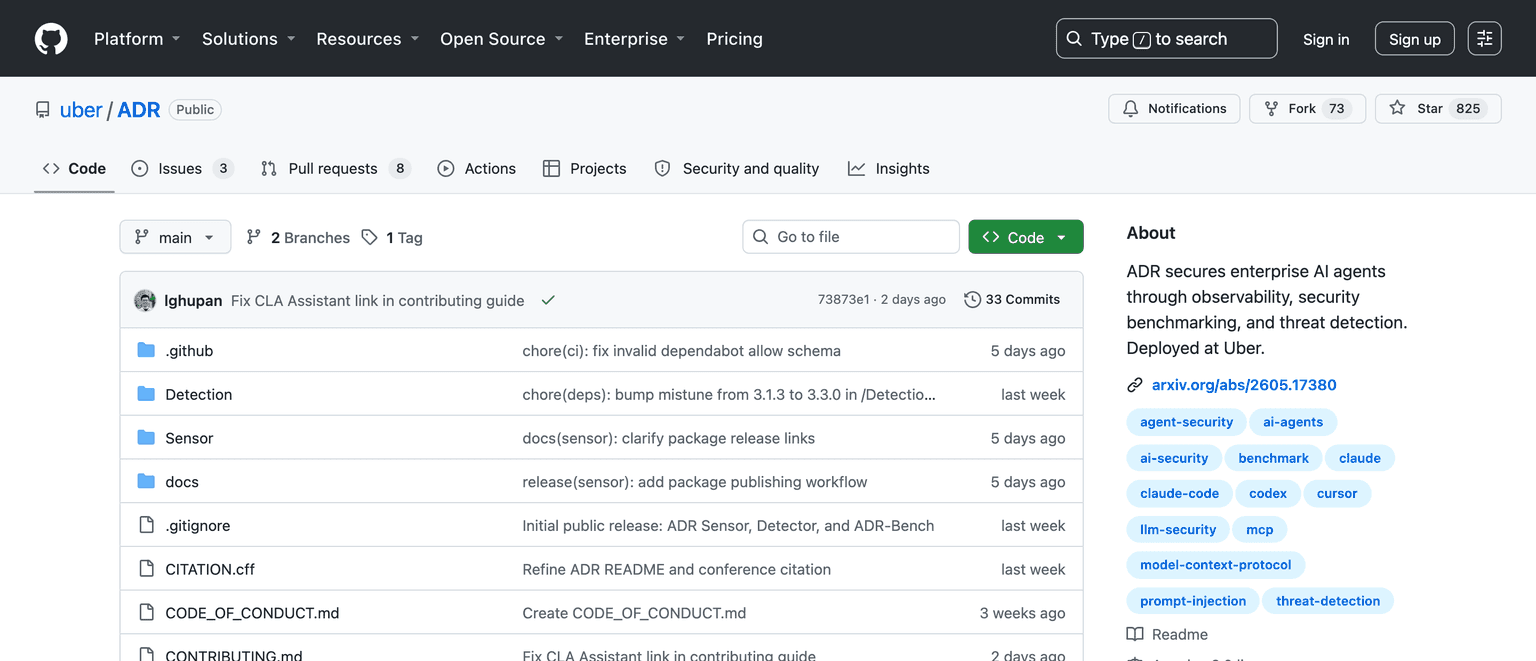Viewport: 1536px width, 661px height.
Task: Click the Detection folder icon
Action: [x=146, y=394]
